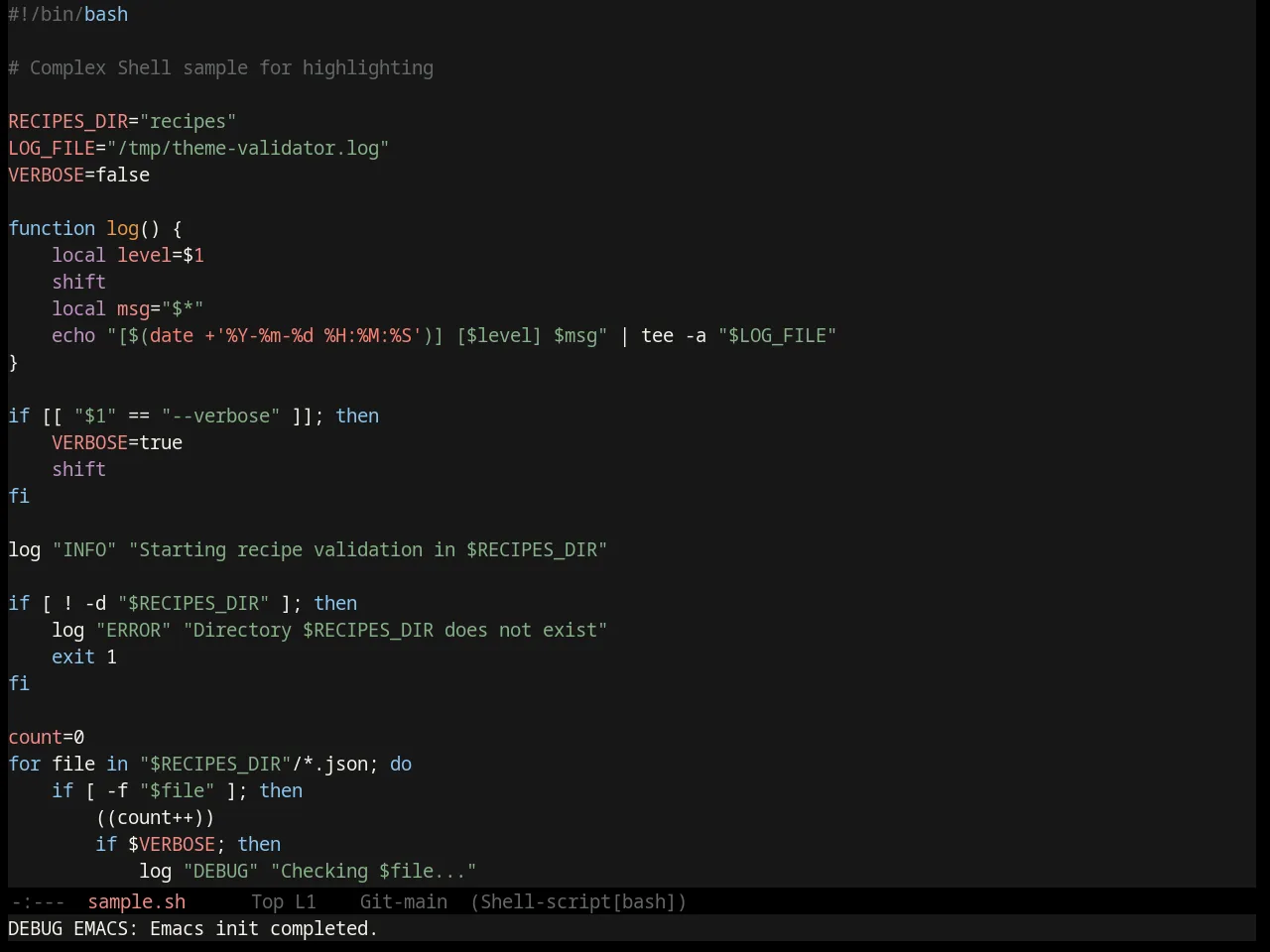Click L1 line number in mode line
Viewport: 1270px width, 952px height.
305,901
